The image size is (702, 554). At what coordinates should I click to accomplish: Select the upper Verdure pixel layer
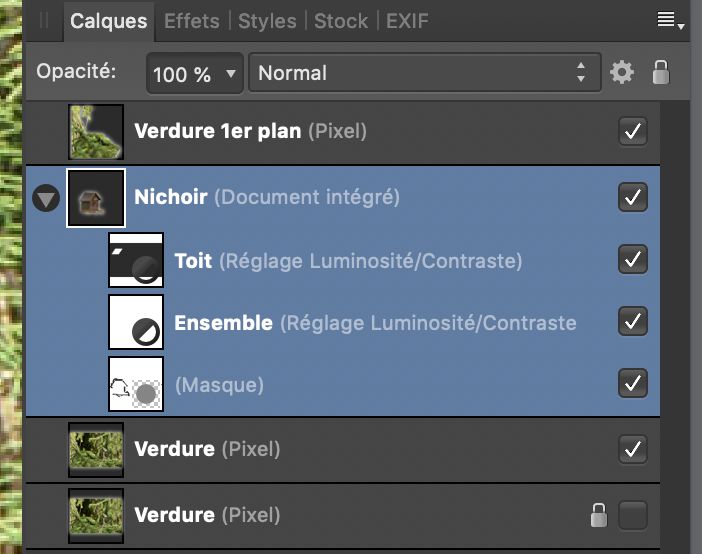point(174,449)
